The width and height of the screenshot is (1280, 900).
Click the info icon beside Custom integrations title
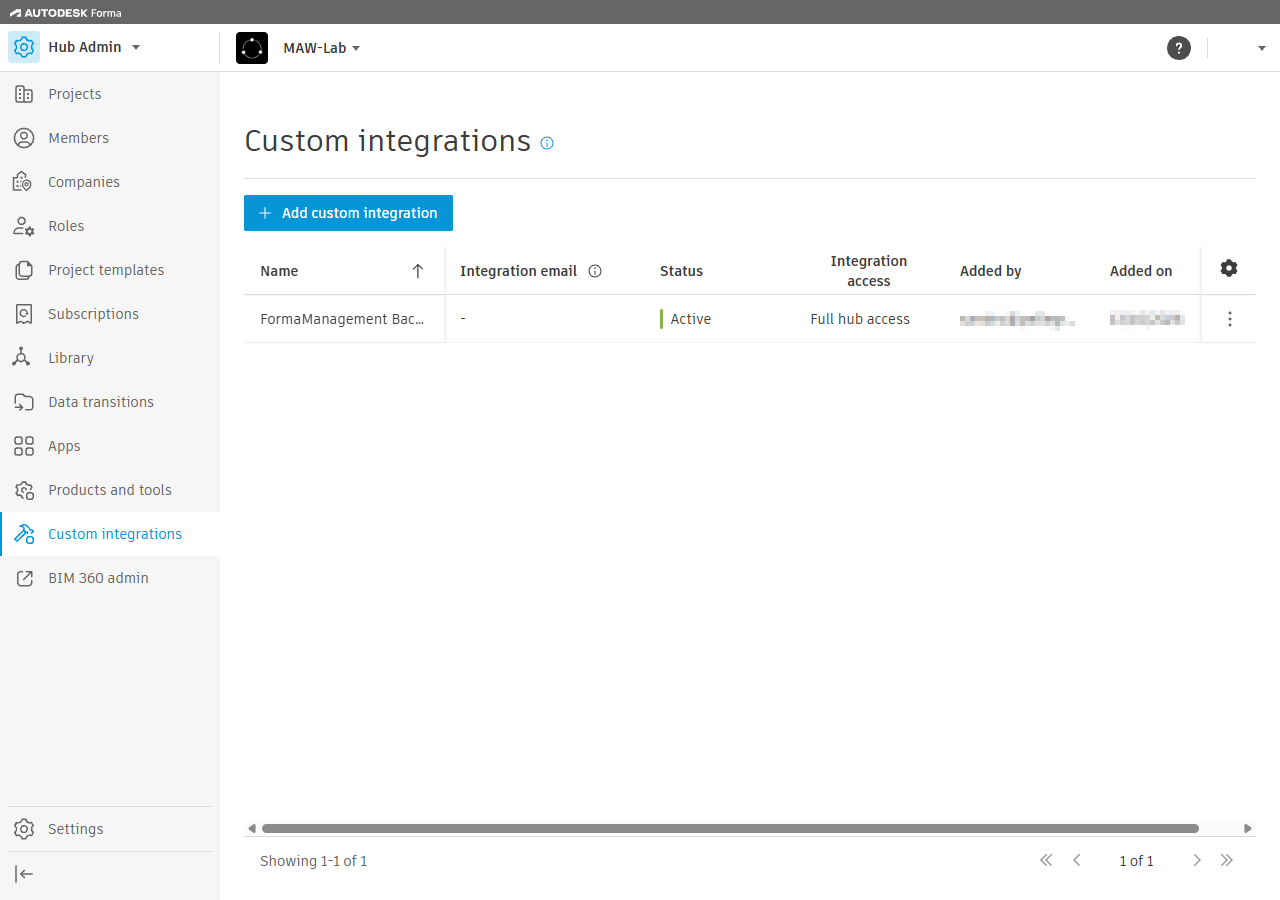coord(547,143)
